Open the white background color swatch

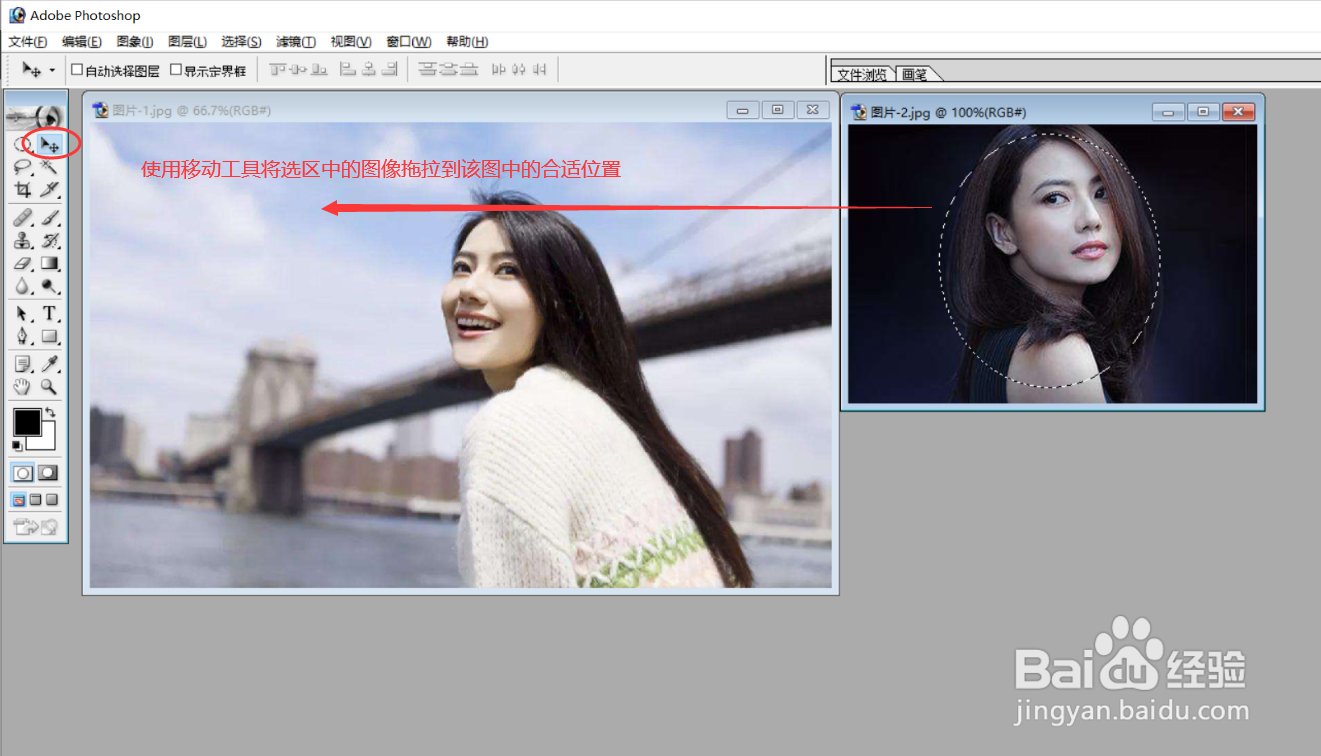tap(47, 442)
